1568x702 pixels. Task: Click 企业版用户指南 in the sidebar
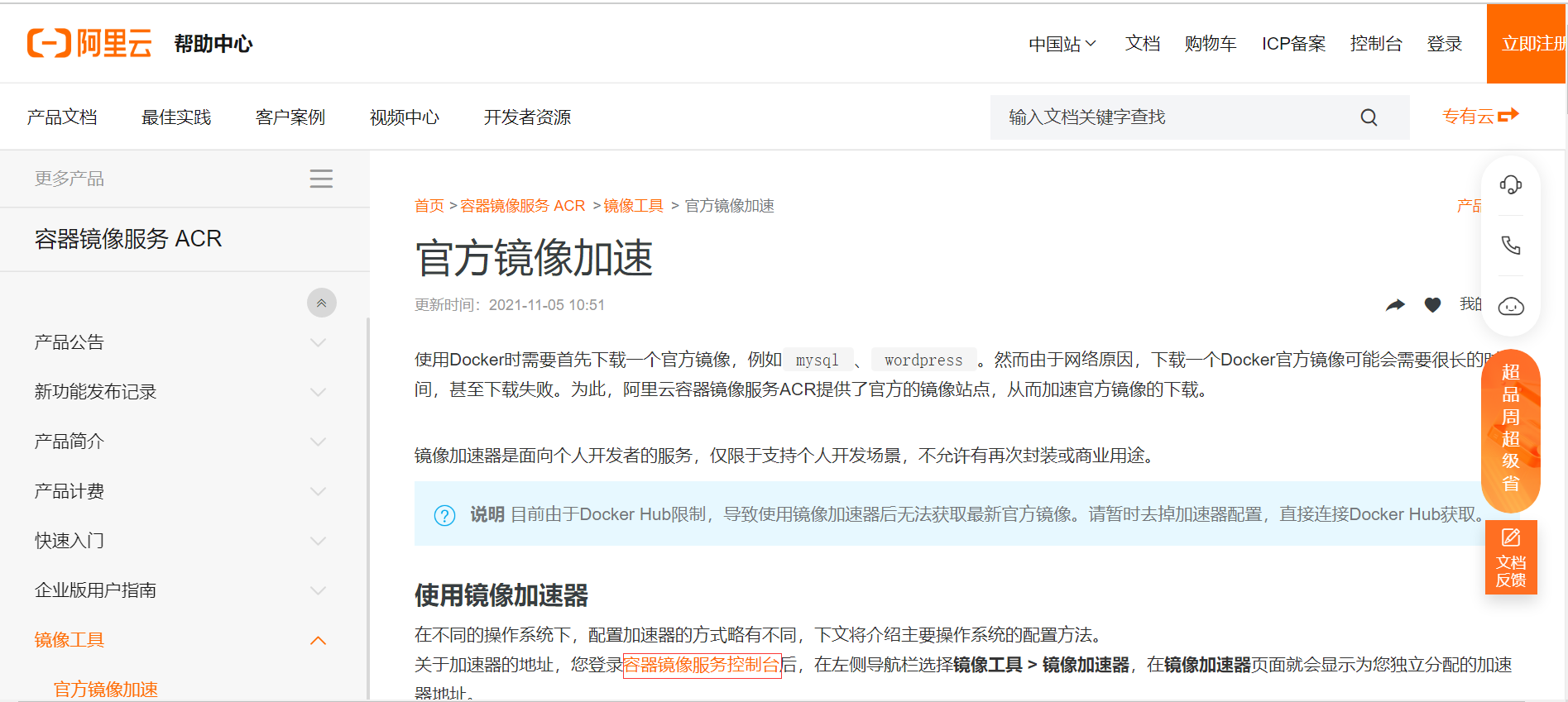(x=96, y=590)
